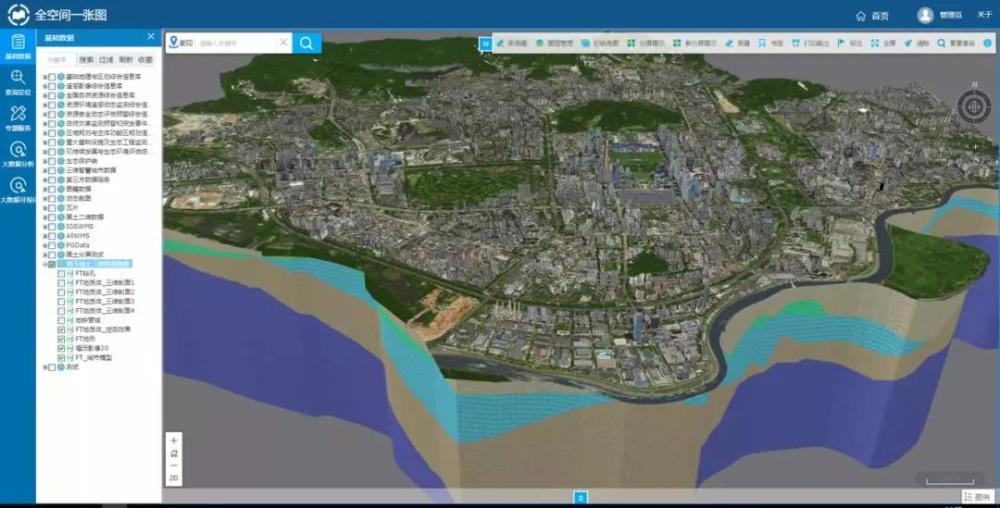
Task: Select the 测量 measure tool
Action: [738, 43]
